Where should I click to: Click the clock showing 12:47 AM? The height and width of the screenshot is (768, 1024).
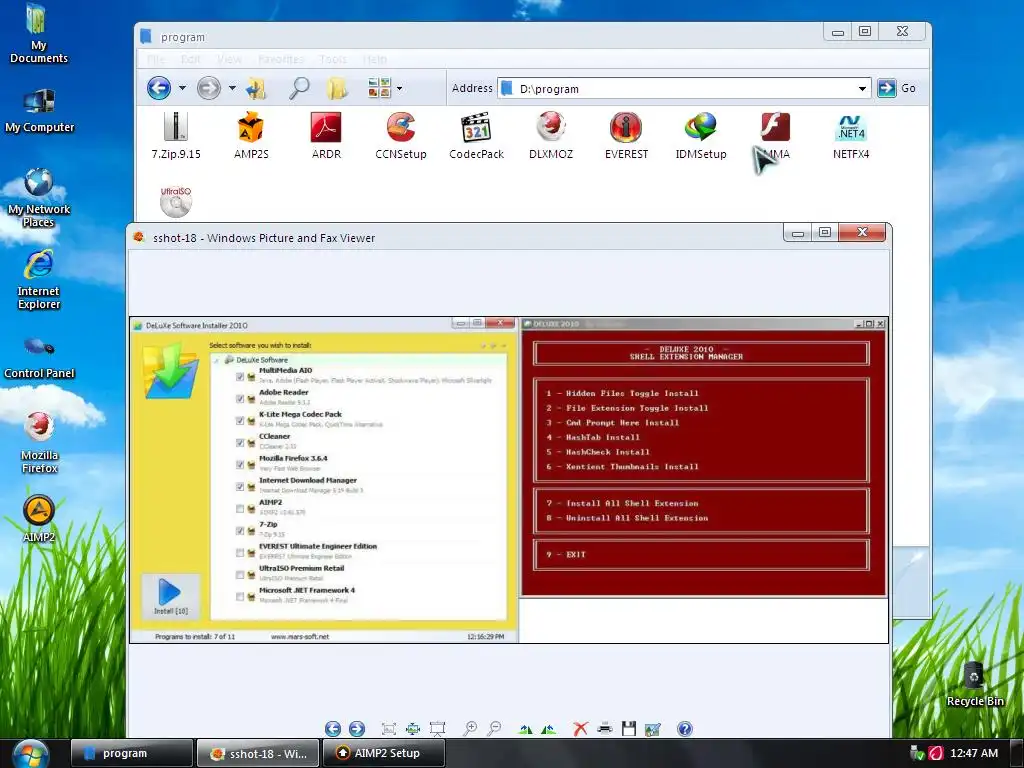[x=974, y=753]
